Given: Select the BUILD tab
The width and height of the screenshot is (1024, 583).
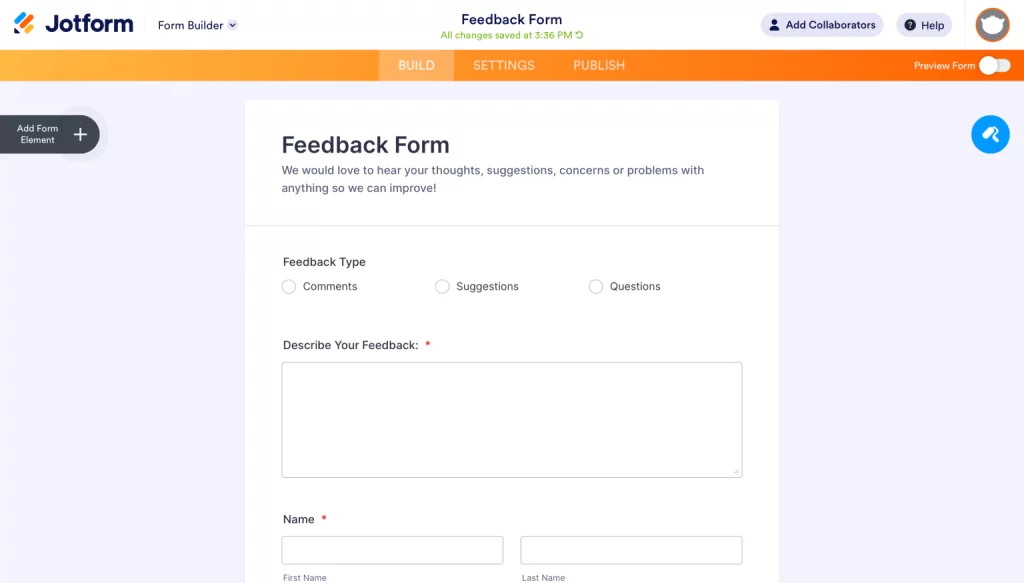Looking at the screenshot, I should click(416, 65).
